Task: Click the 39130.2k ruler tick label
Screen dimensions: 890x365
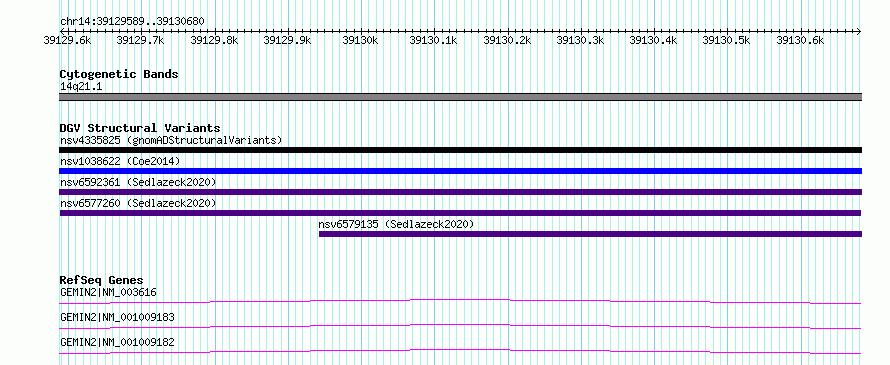Action: pos(507,40)
